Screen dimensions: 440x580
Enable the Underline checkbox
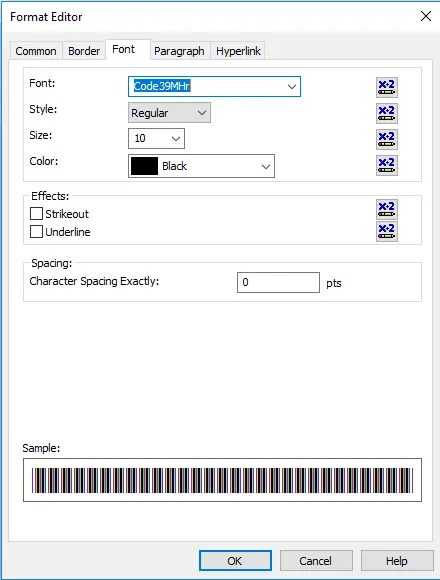36,232
